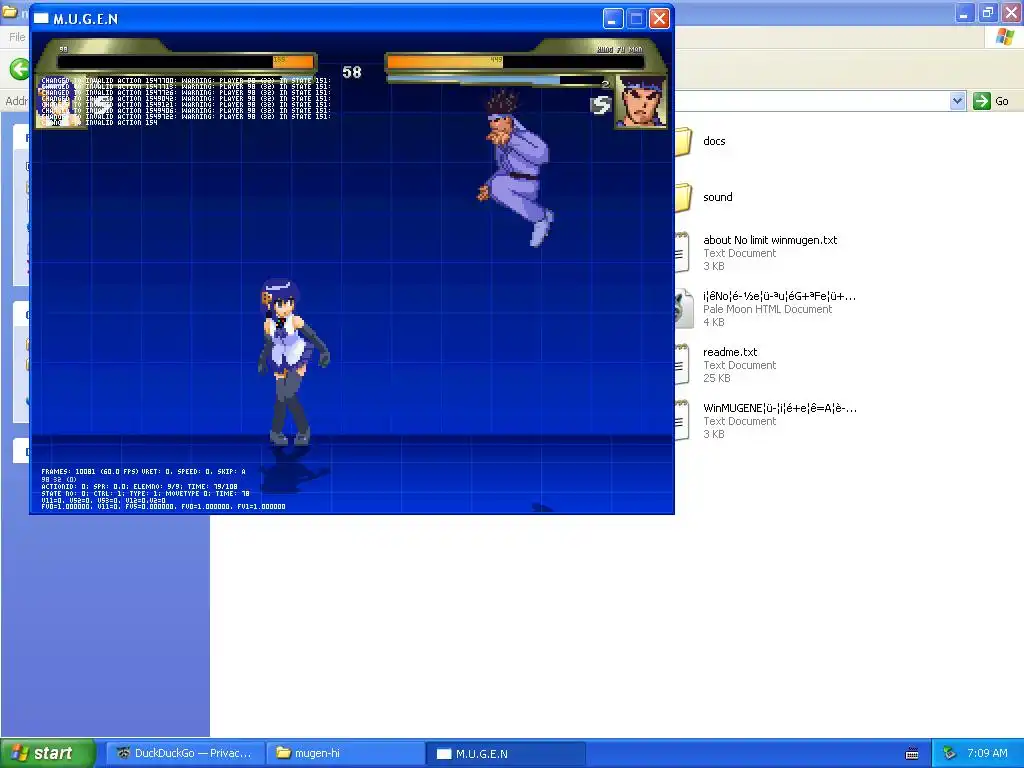Open the sound folder
The height and width of the screenshot is (768, 1024).
click(717, 197)
